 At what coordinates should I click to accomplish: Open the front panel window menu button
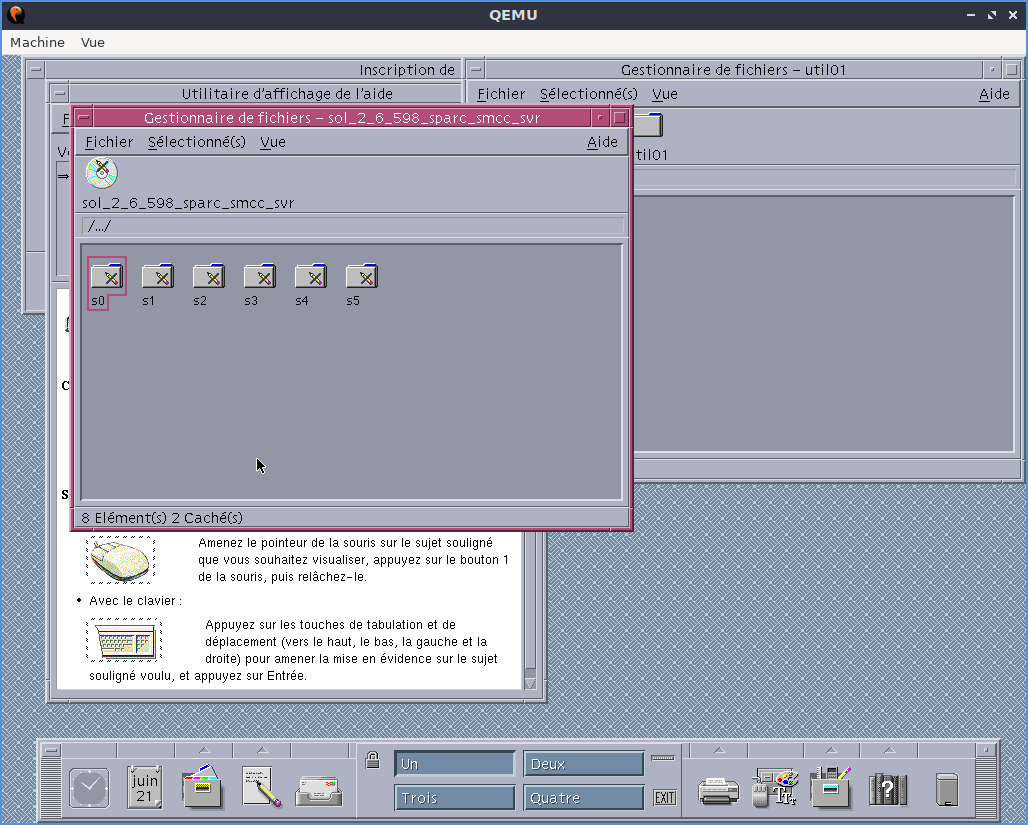(x=51, y=750)
